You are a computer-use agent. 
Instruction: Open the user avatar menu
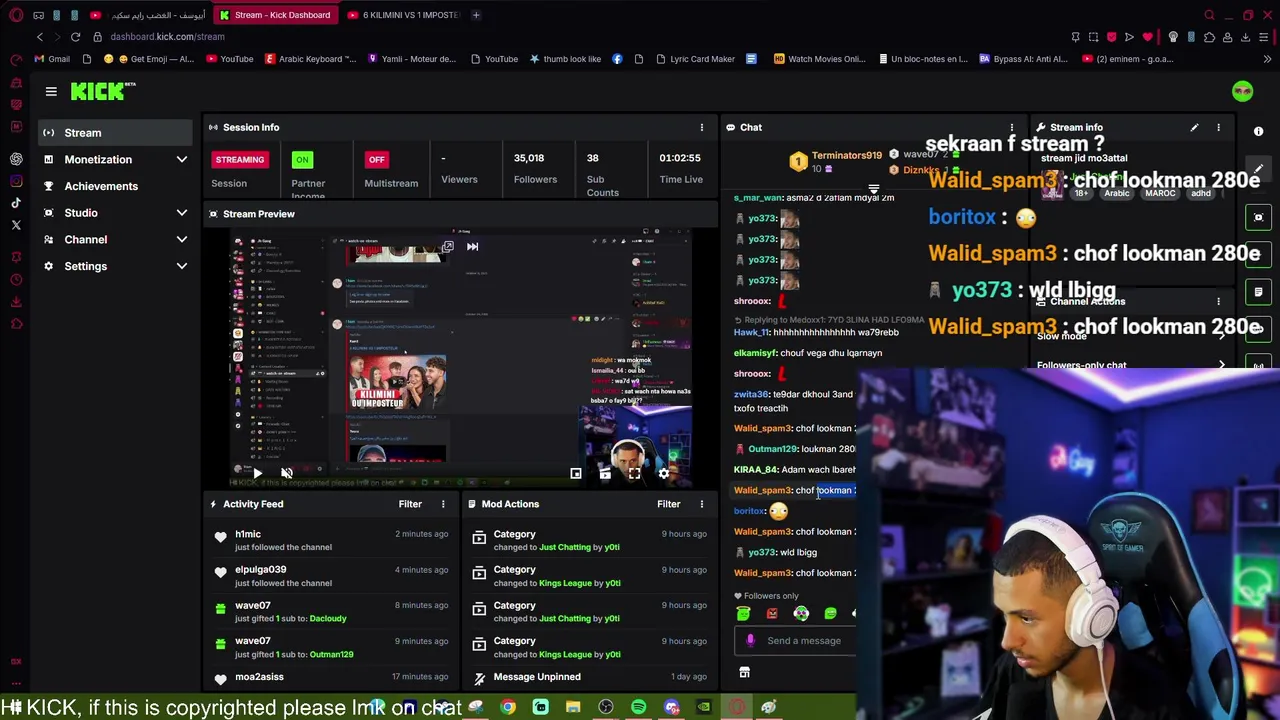(1242, 91)
